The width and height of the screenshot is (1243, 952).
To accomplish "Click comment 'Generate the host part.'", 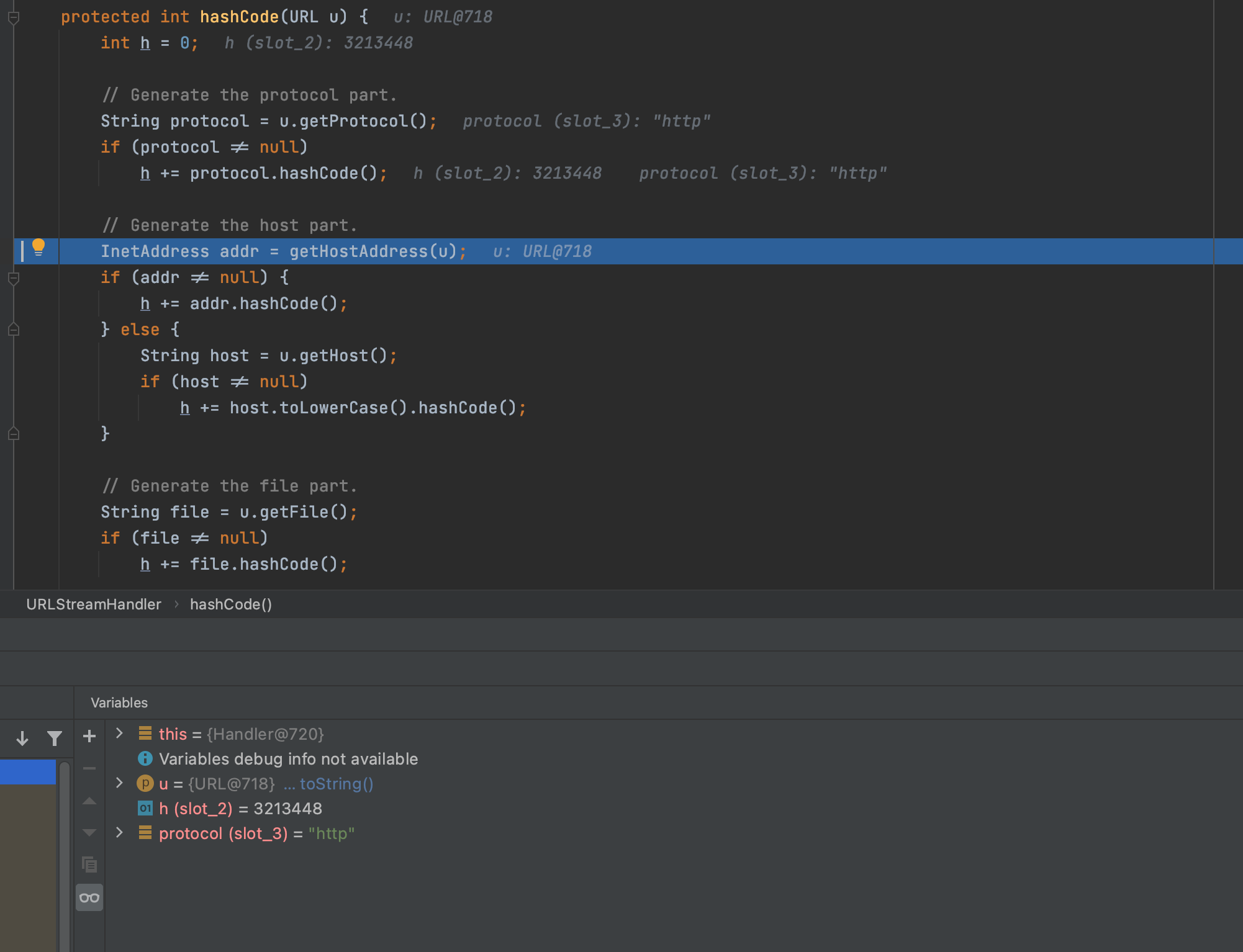I will click(230, 225).
